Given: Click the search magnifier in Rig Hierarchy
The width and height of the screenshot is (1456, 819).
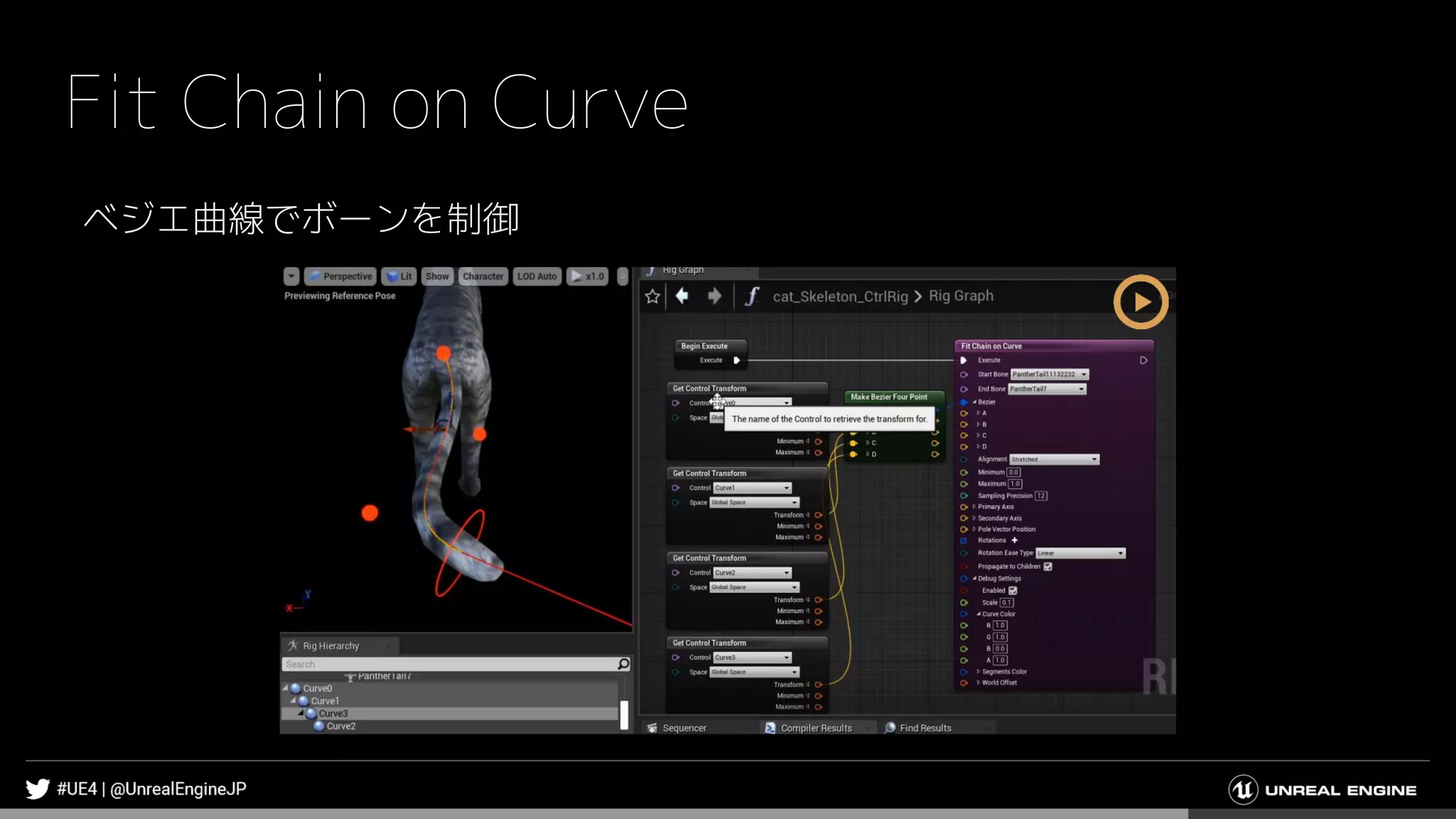Looking at the screenshot, I should [623, 664].
